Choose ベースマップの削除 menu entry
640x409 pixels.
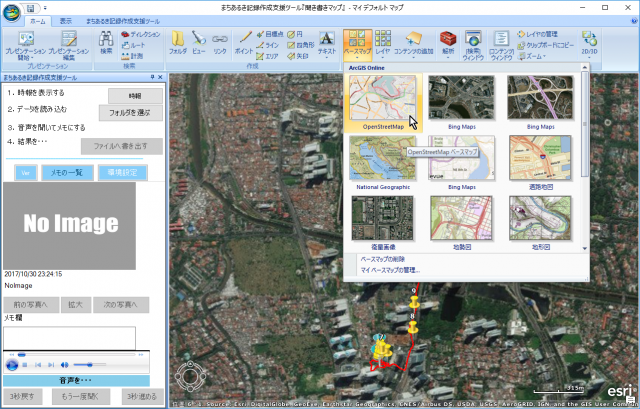point(382,259)
